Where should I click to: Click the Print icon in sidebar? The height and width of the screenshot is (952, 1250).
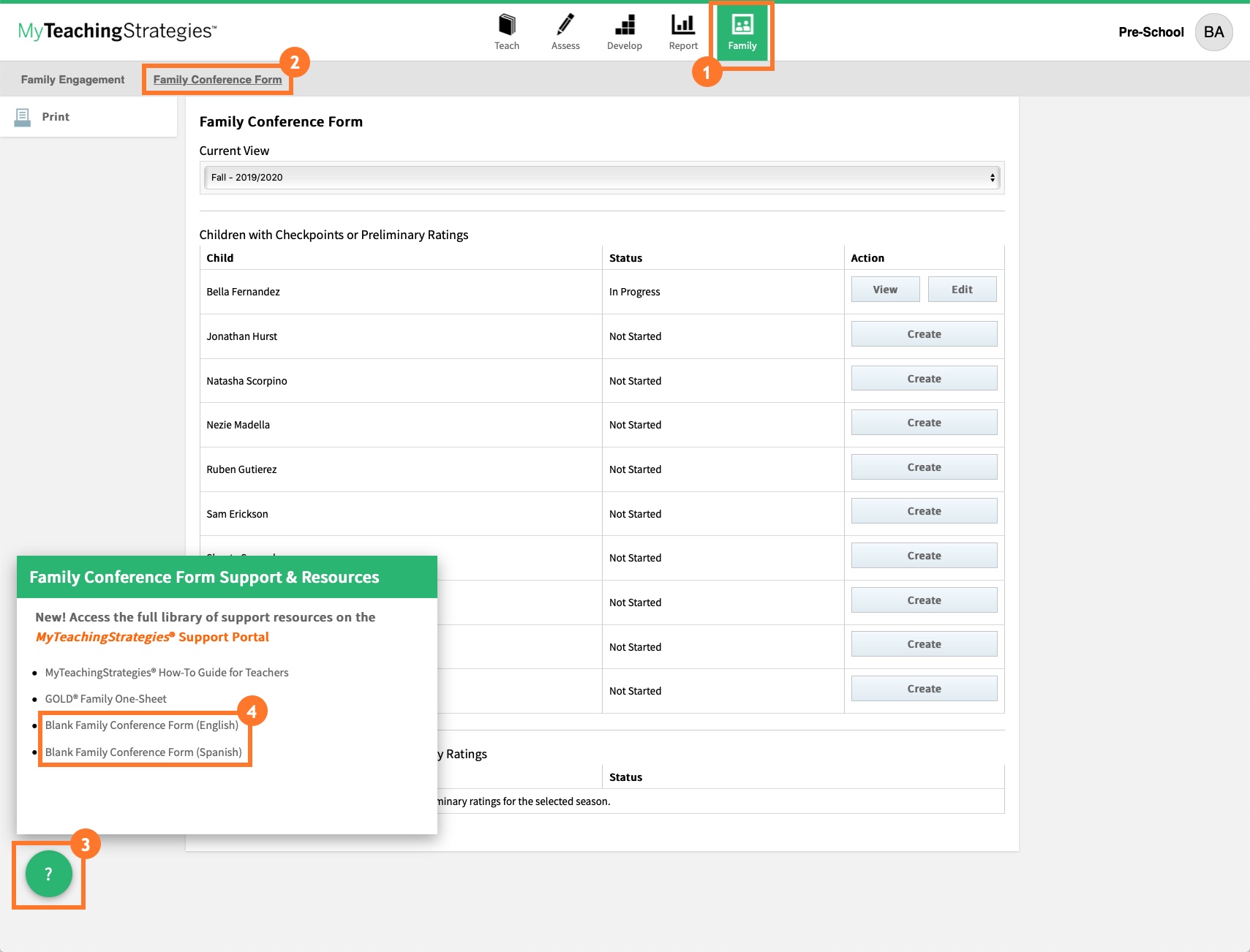(x=25, y=116)
